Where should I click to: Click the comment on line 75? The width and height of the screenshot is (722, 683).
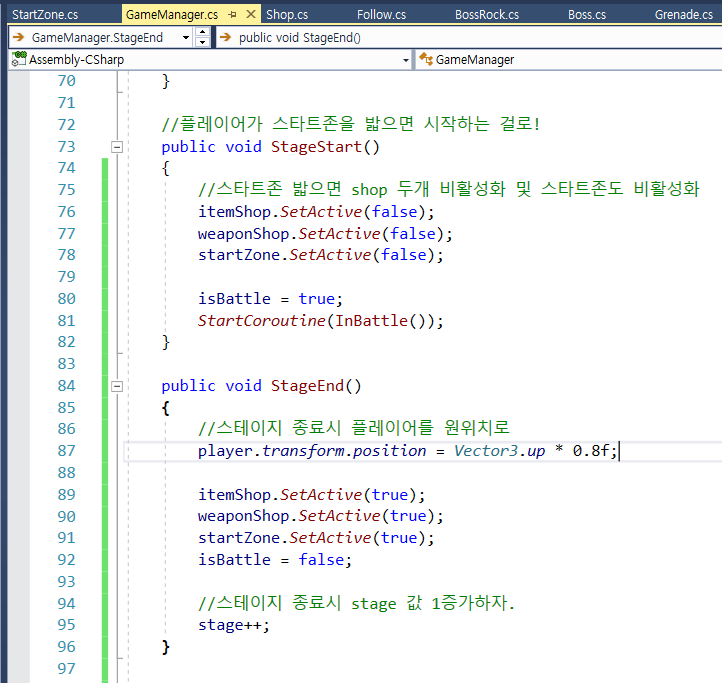(x=448, y=189)
